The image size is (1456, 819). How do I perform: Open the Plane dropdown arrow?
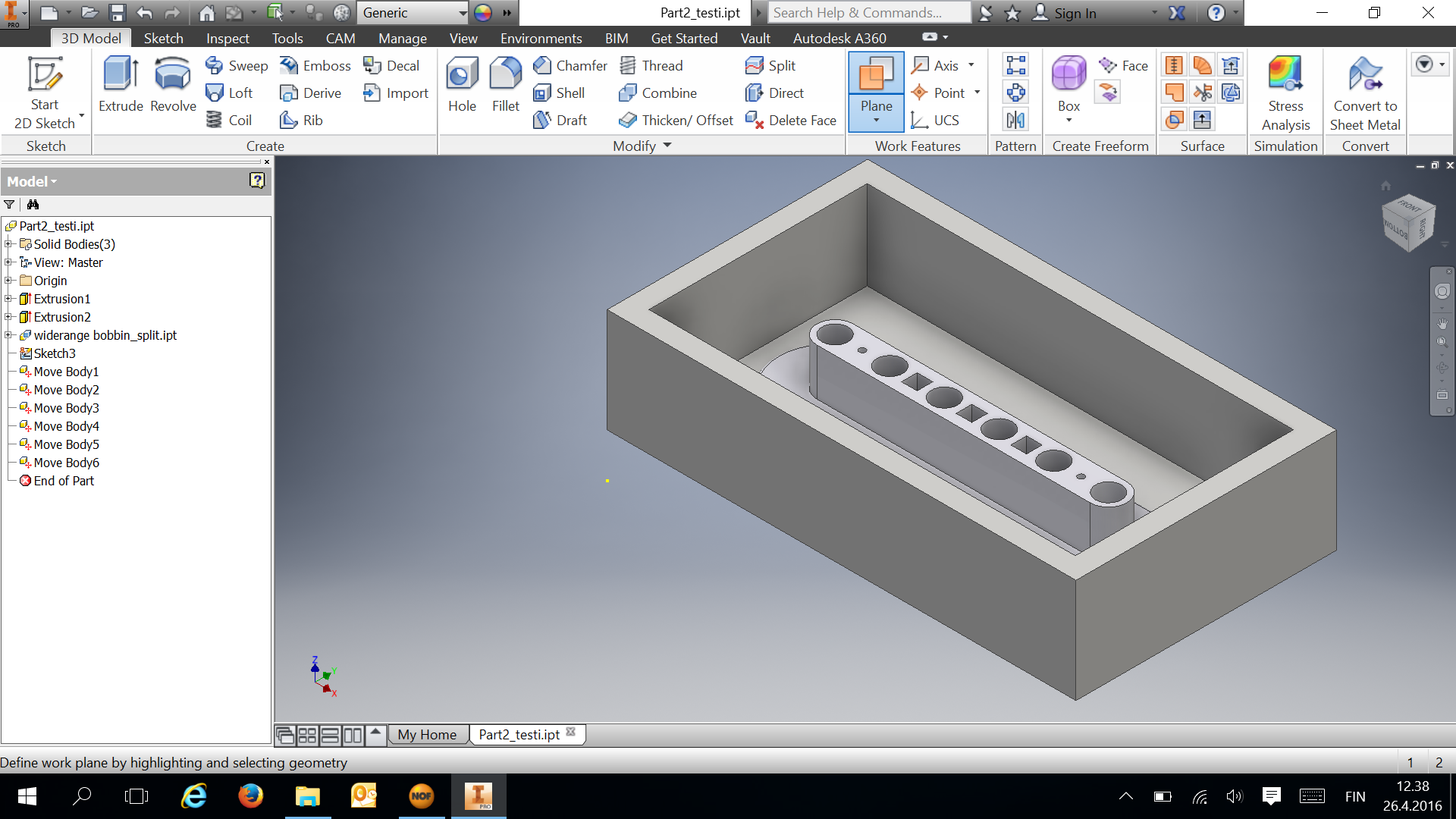pyautogui.click(x=876, y=121)
